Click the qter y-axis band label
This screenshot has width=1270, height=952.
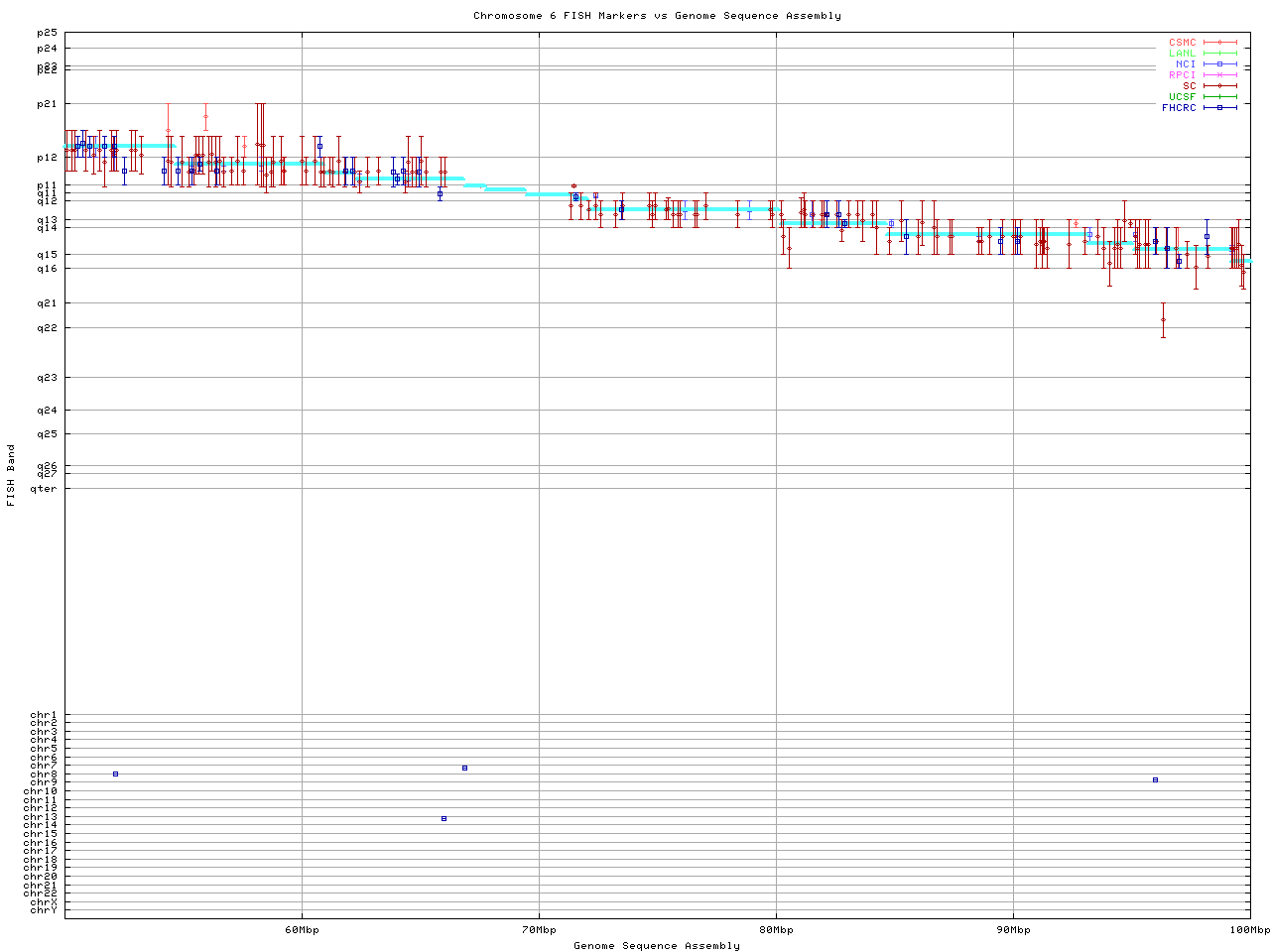pos(44,489)
